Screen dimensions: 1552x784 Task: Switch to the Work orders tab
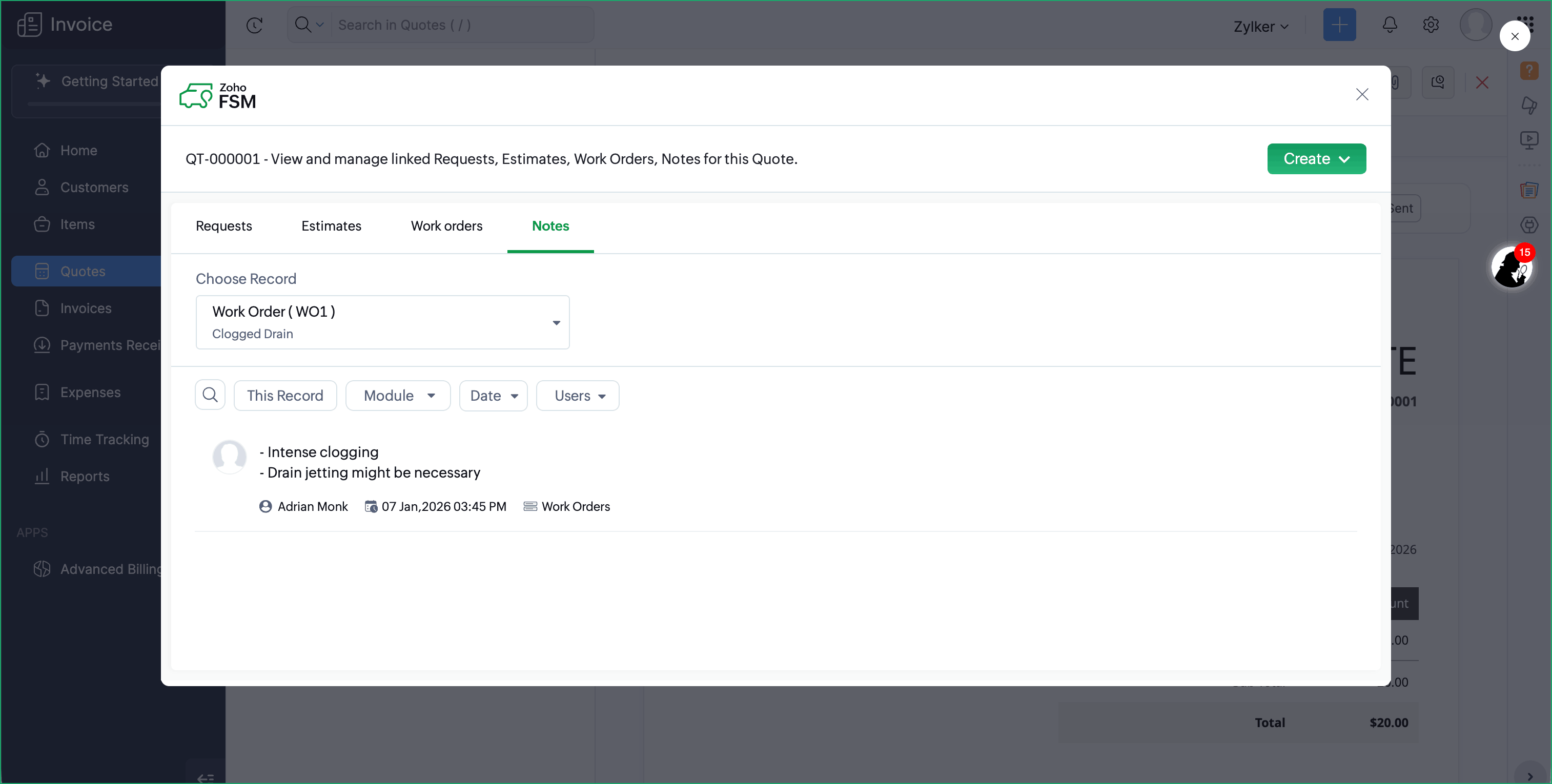(446, 226)
